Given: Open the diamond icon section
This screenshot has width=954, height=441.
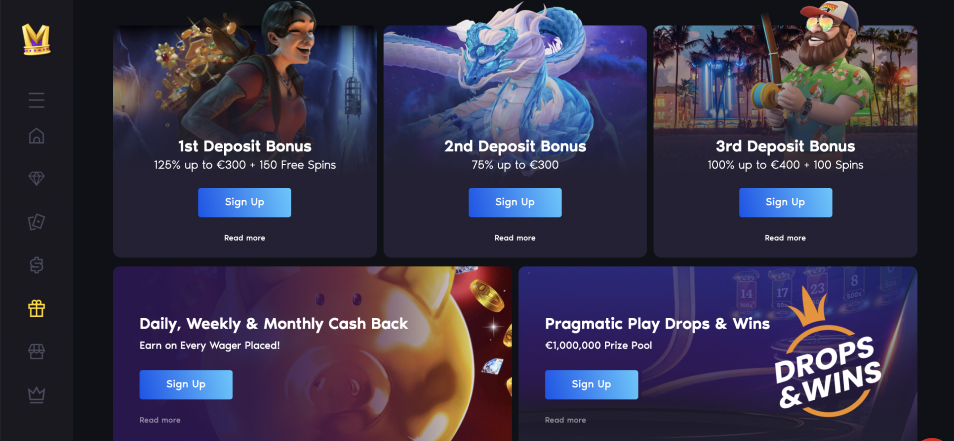Looking at the screenshot, I should coord(37,178).
